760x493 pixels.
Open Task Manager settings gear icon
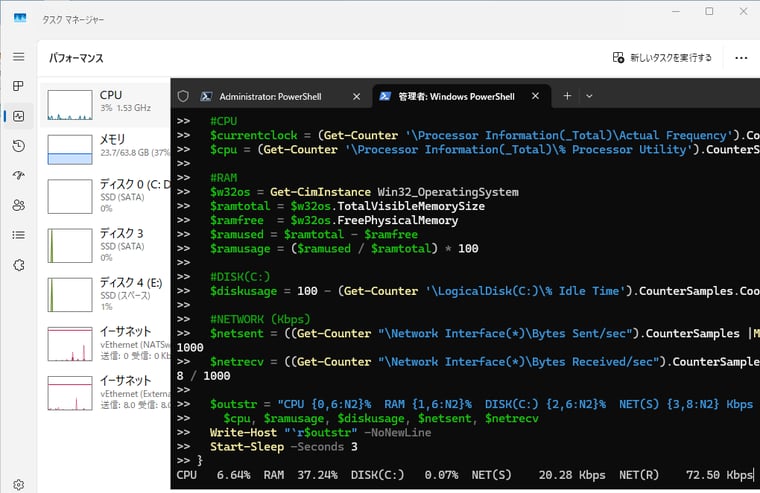18,484
